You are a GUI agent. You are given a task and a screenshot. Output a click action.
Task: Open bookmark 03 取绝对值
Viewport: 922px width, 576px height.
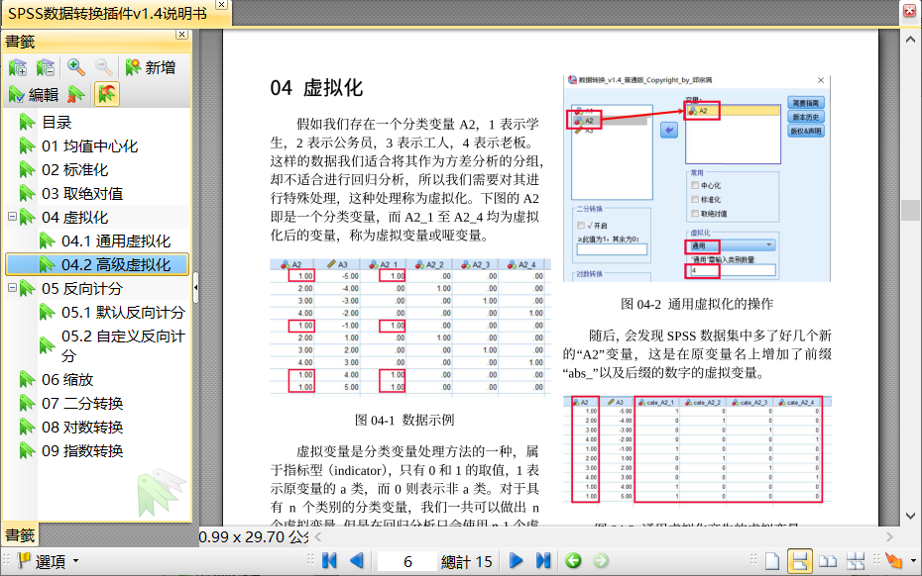point(82,193)
